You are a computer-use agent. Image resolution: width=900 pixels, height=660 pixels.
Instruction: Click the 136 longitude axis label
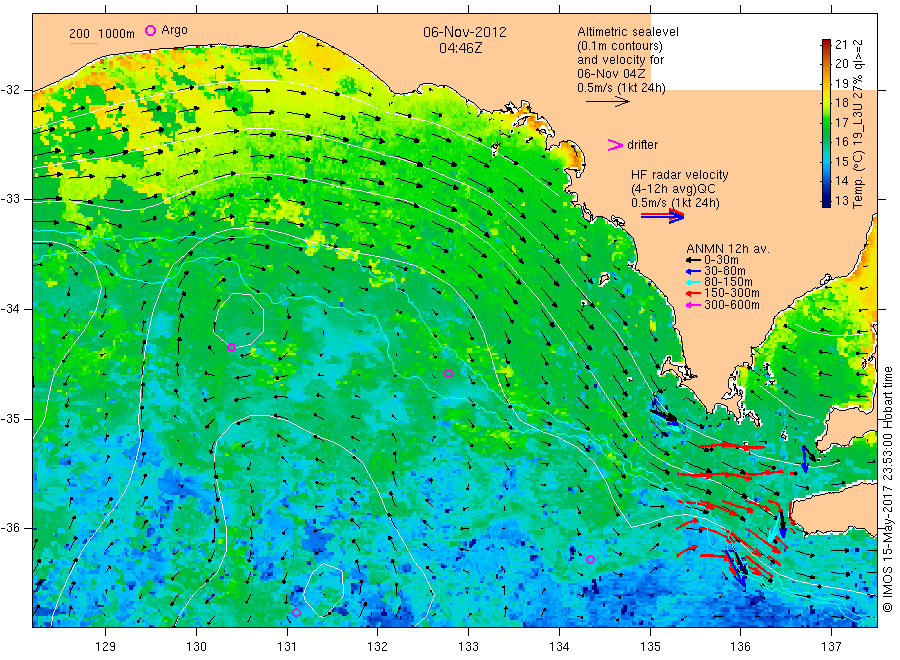[740, 646]
